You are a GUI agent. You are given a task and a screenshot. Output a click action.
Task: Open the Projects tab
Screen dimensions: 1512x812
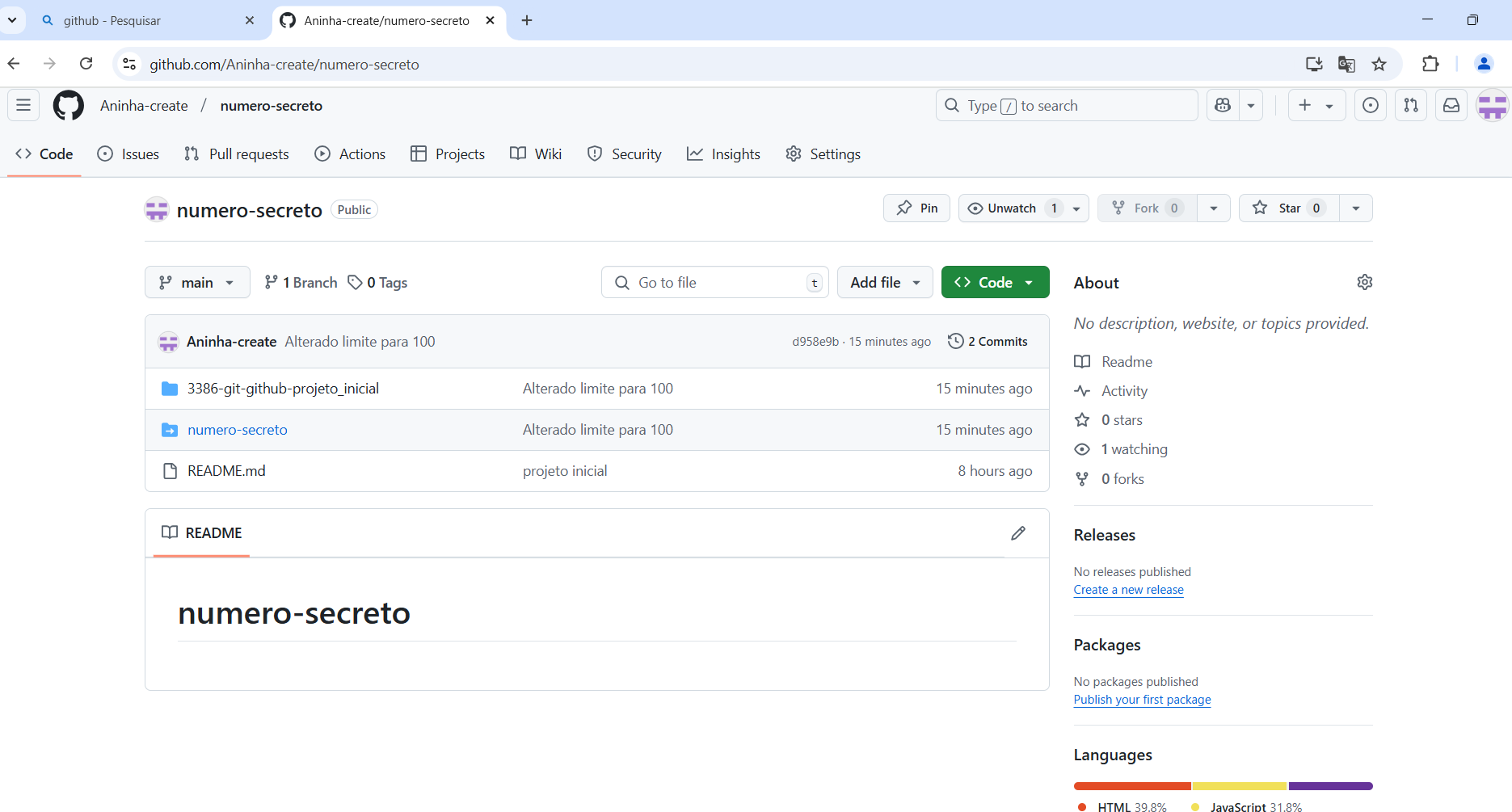448,154
